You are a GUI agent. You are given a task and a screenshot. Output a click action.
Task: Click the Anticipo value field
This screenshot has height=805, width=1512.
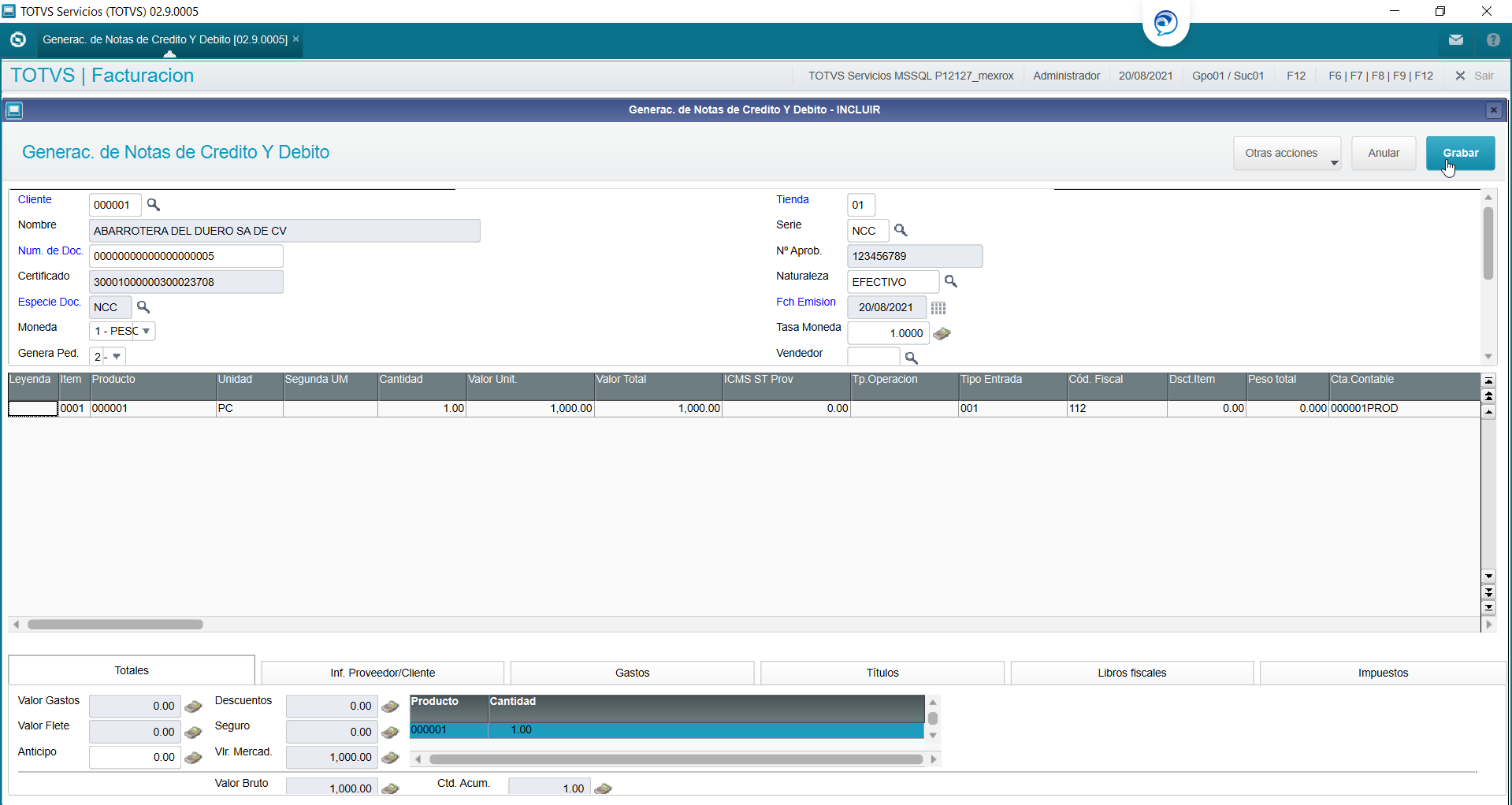click(135, 757)
